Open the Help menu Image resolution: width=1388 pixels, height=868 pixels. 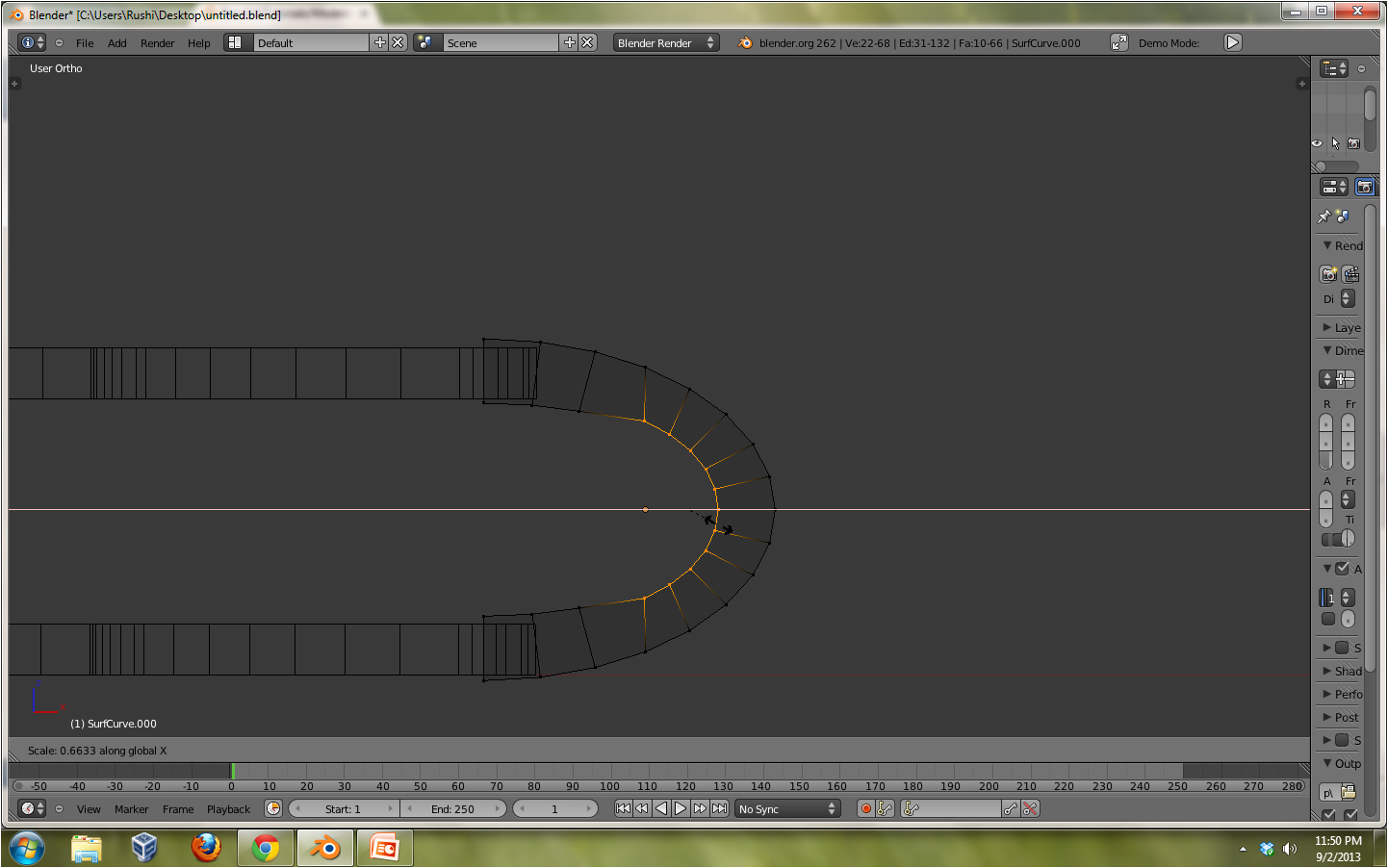[199, 43]
